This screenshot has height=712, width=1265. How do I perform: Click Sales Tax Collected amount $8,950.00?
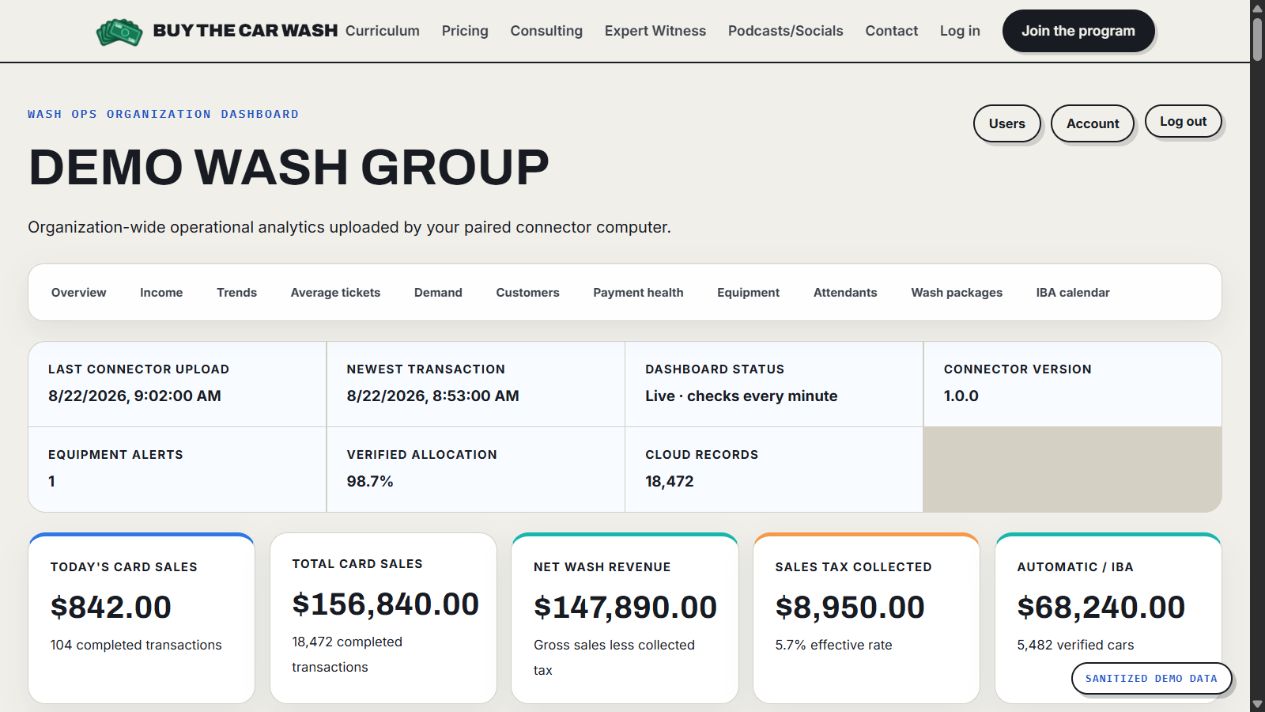coord(850,607)
